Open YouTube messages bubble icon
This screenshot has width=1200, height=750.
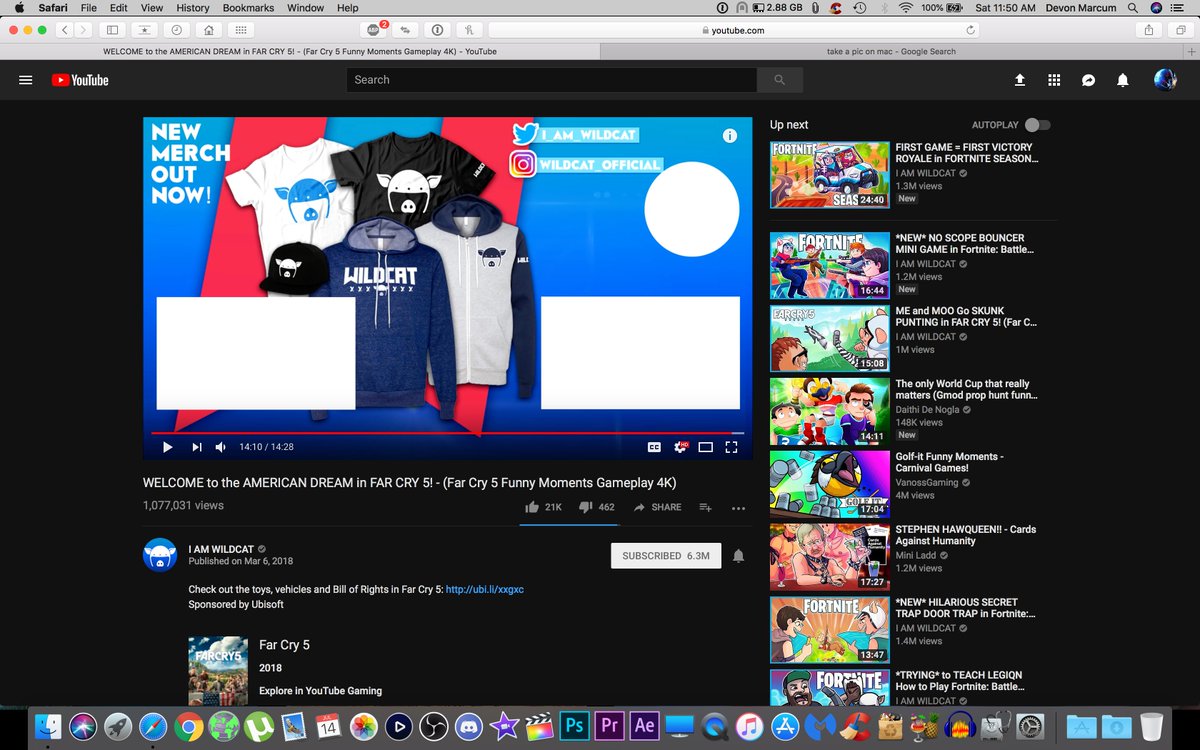click(1088, 80)
